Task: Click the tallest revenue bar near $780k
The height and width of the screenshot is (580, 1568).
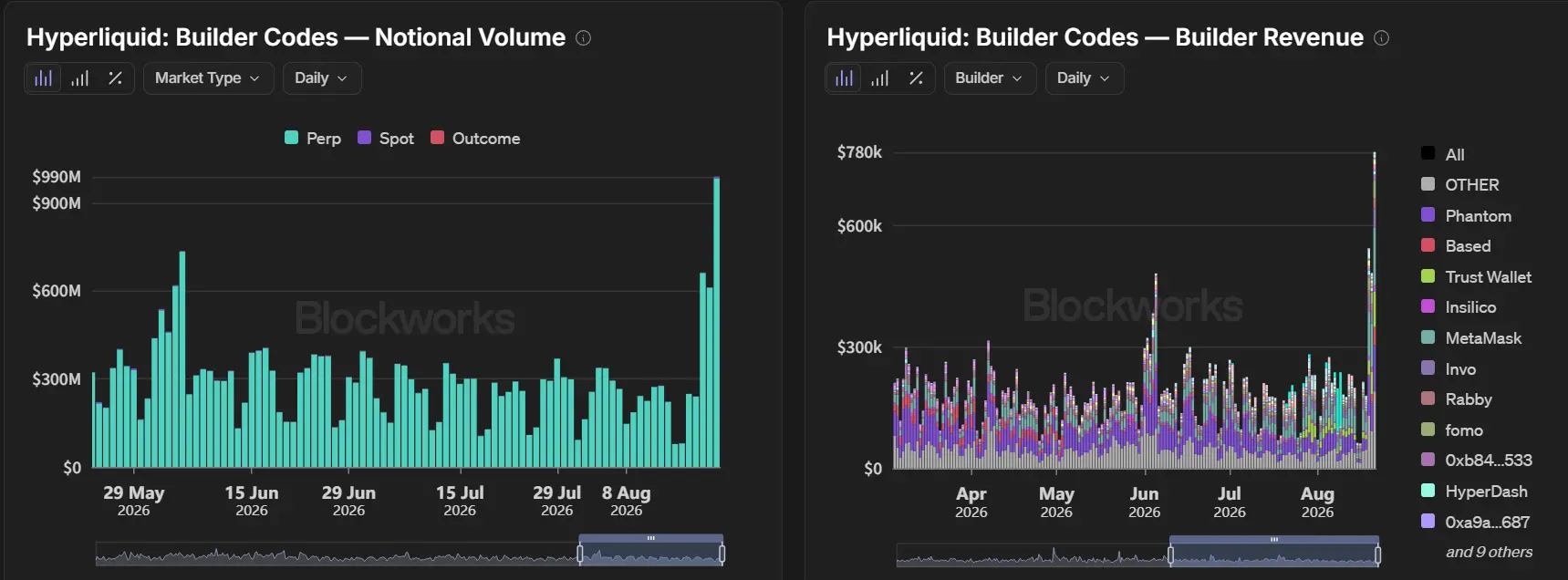Action: tap(1375, 310)
